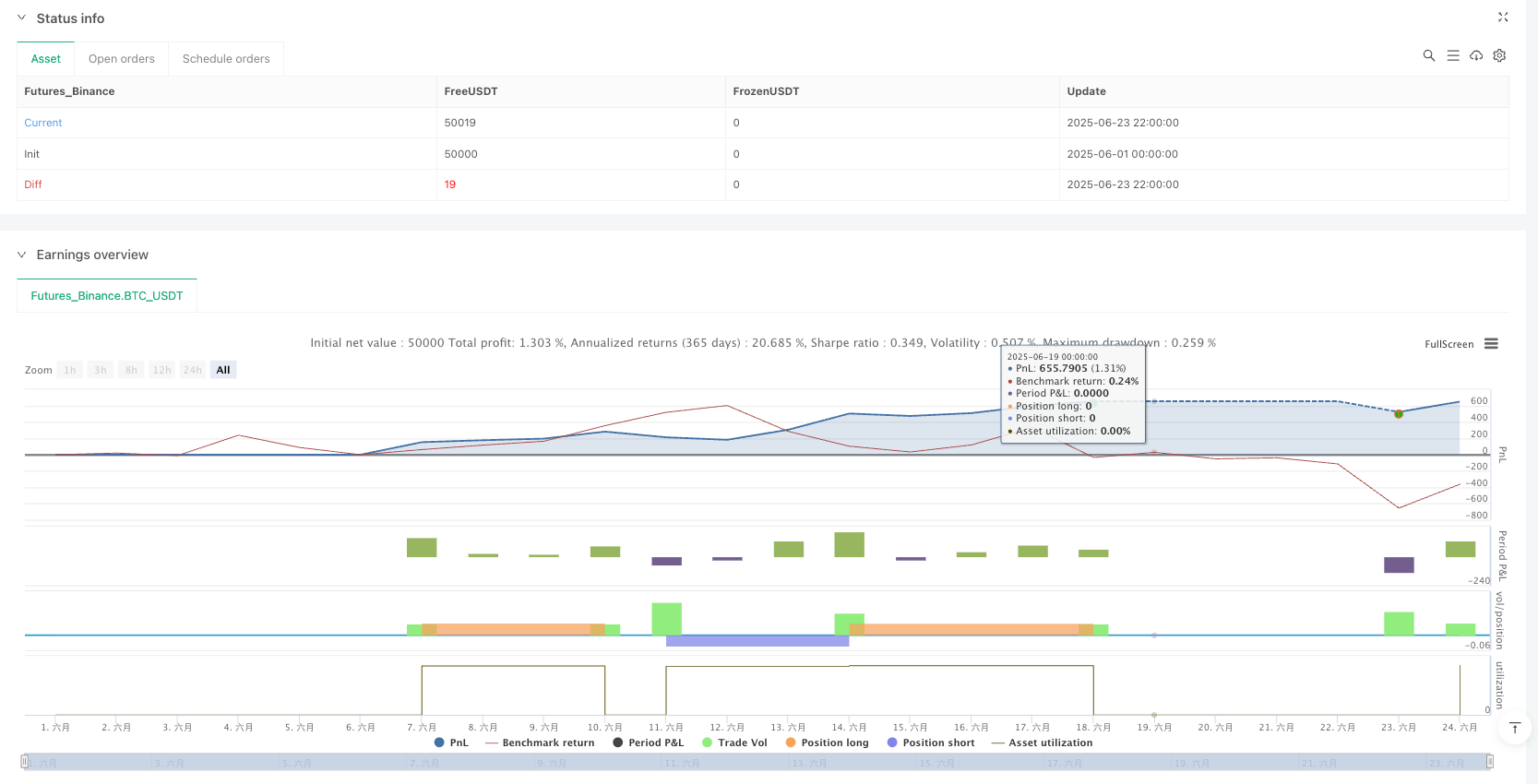Click the search icon in Status info
The height and width of the screenshot is (784, 1538).
(1428, 55)
